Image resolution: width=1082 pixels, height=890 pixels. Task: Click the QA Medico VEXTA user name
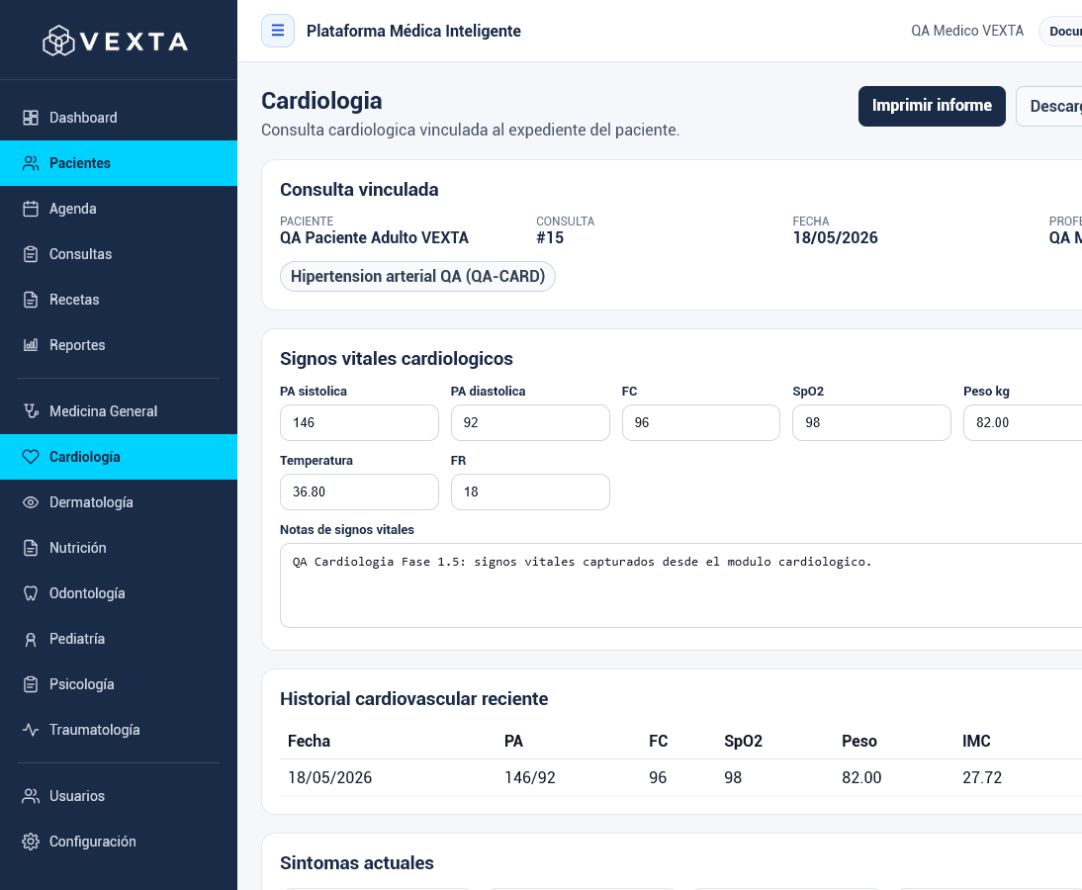967,30
